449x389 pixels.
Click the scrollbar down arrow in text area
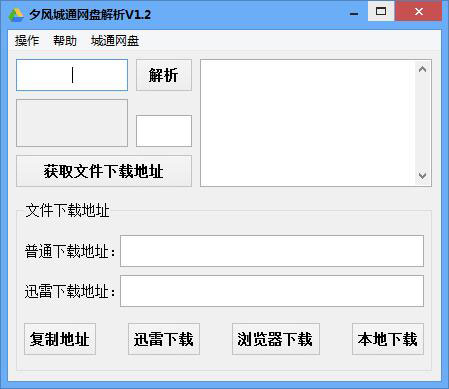[x=423, y=175]
